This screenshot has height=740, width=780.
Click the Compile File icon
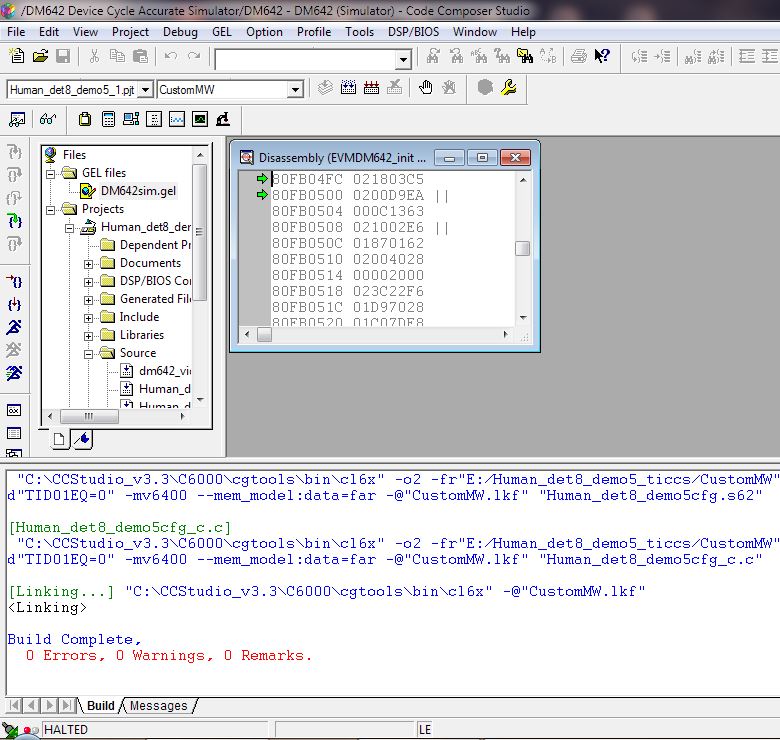325,88
